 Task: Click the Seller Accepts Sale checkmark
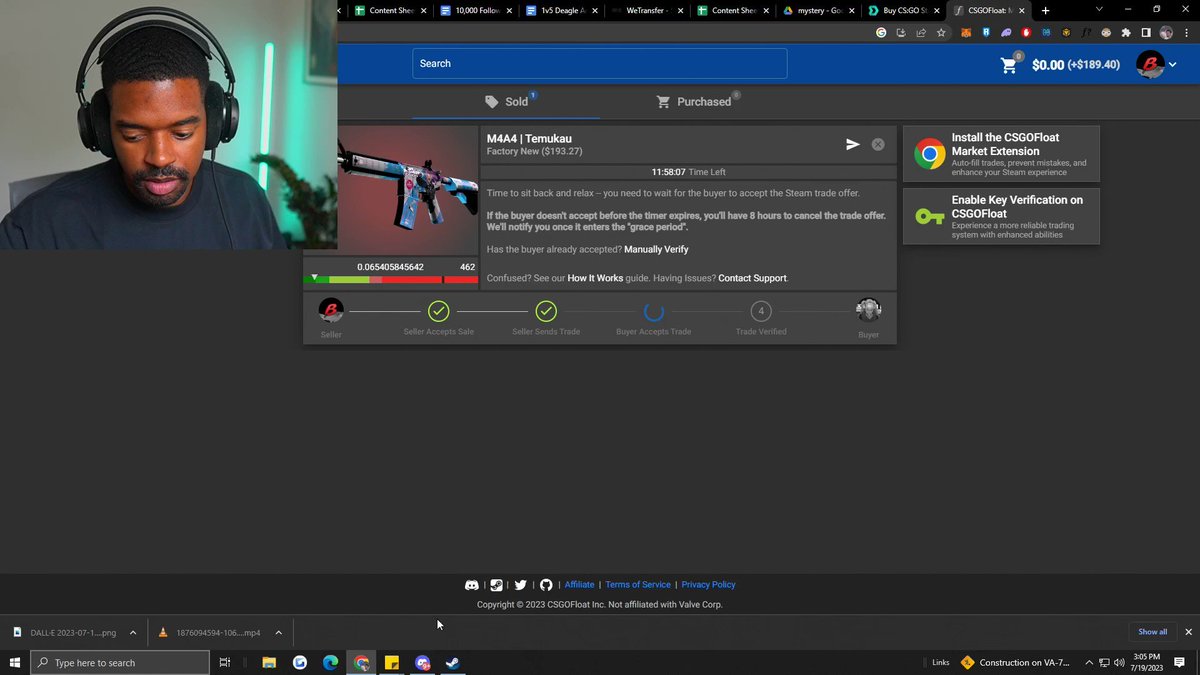439,311
